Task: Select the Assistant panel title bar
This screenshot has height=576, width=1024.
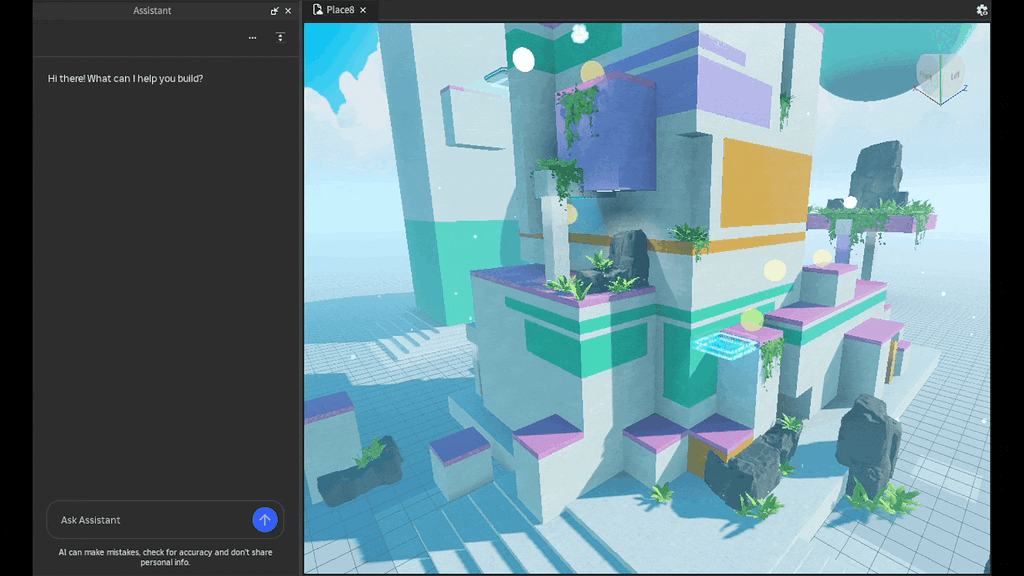Action: (152, 10)
